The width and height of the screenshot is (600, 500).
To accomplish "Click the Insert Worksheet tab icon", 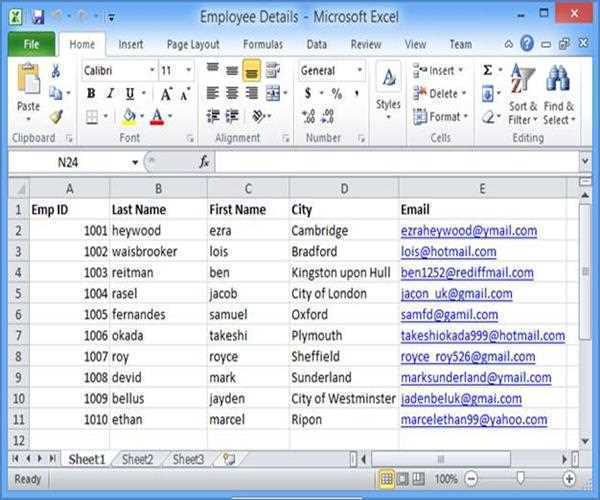I will coord(228,459).
